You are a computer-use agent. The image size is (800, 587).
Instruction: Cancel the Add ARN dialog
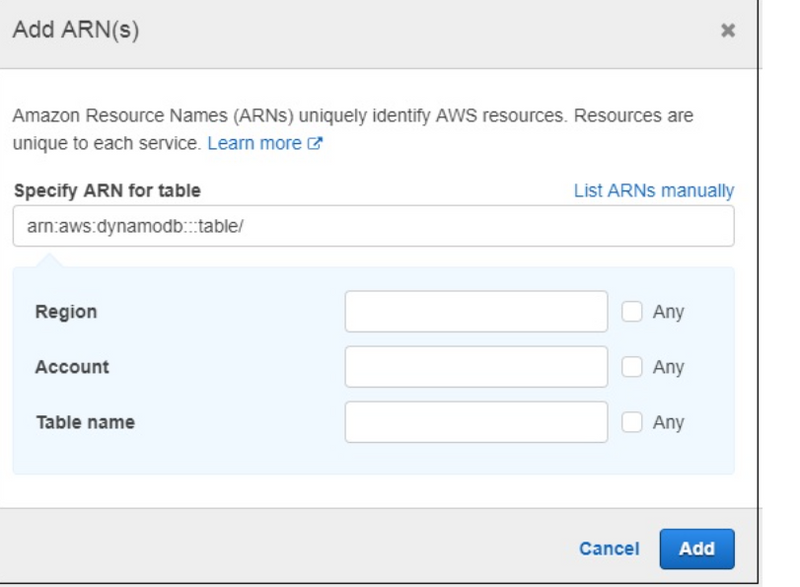click(609, 549)
